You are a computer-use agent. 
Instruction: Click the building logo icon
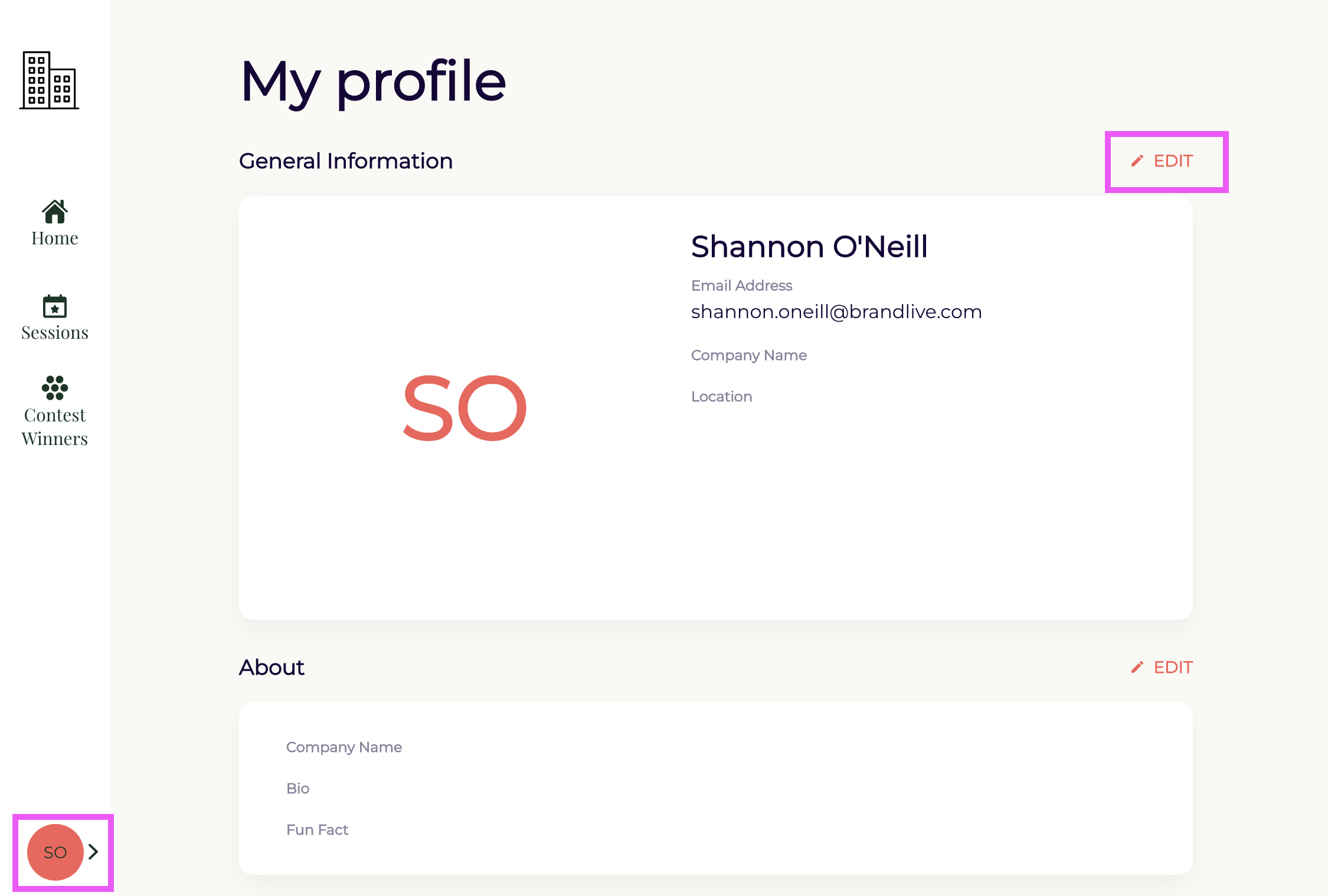[50, 80]
